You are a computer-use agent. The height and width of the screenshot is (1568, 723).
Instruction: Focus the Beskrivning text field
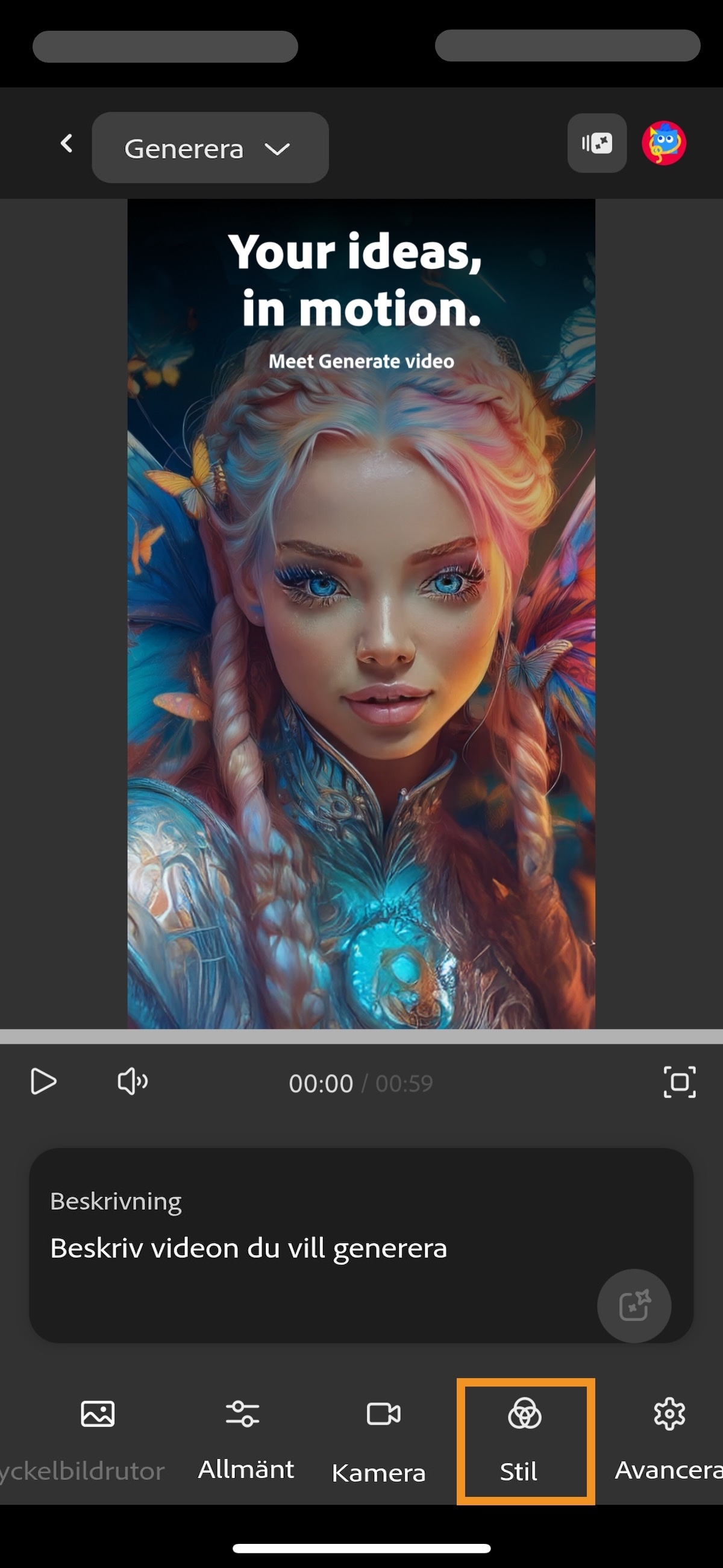(x=304, y=1248)
